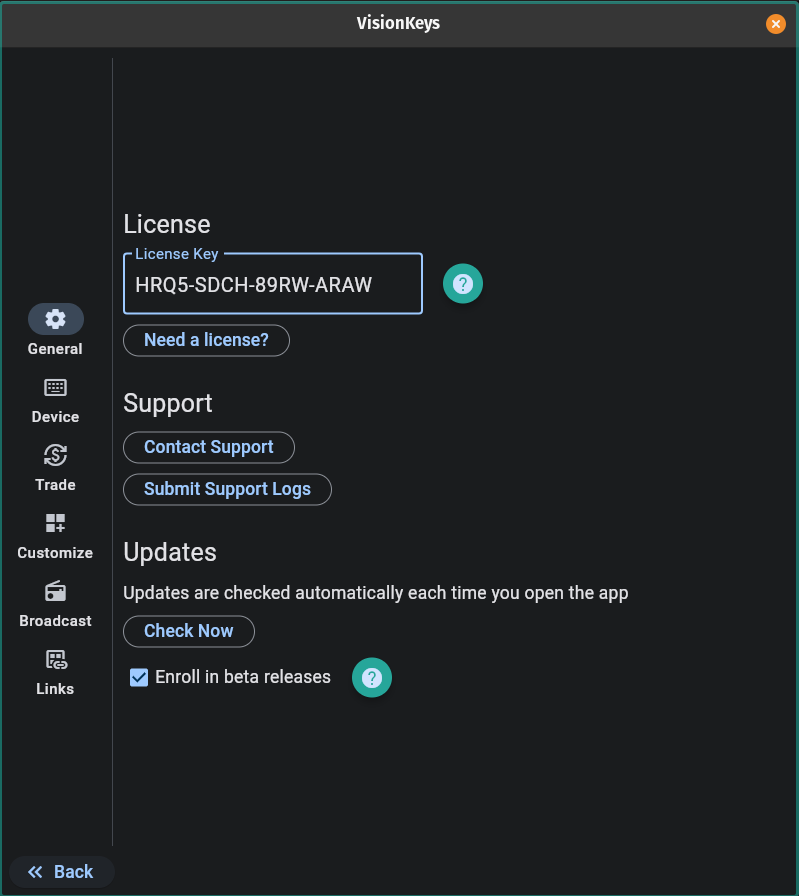Screen dimensions: 799x896
Task: Open the Trade dollar-sync icon
Action: pyautogui.click(x=55, y=455)
